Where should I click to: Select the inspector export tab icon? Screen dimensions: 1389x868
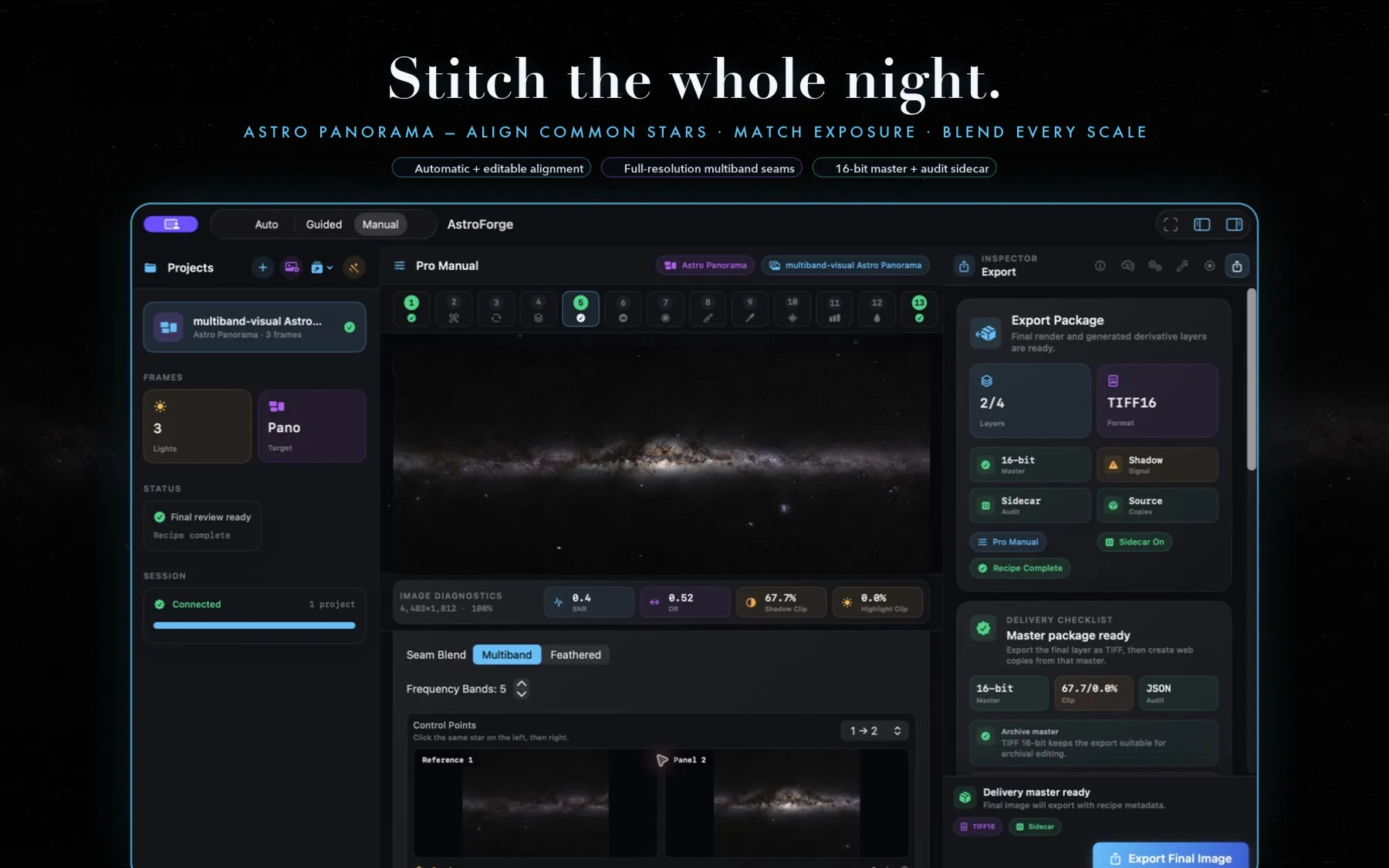pos(1237,266)
